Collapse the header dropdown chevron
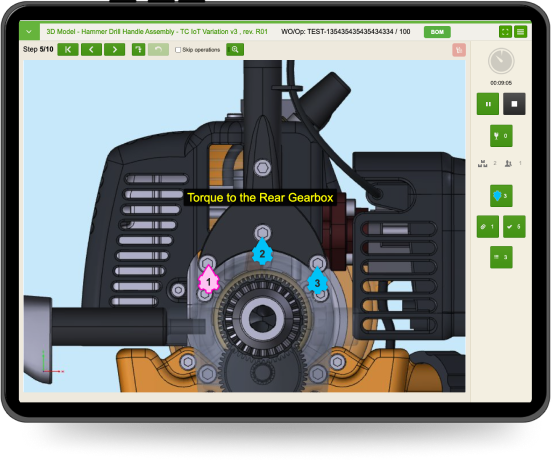551x463 pixels. tap(29, 32)
